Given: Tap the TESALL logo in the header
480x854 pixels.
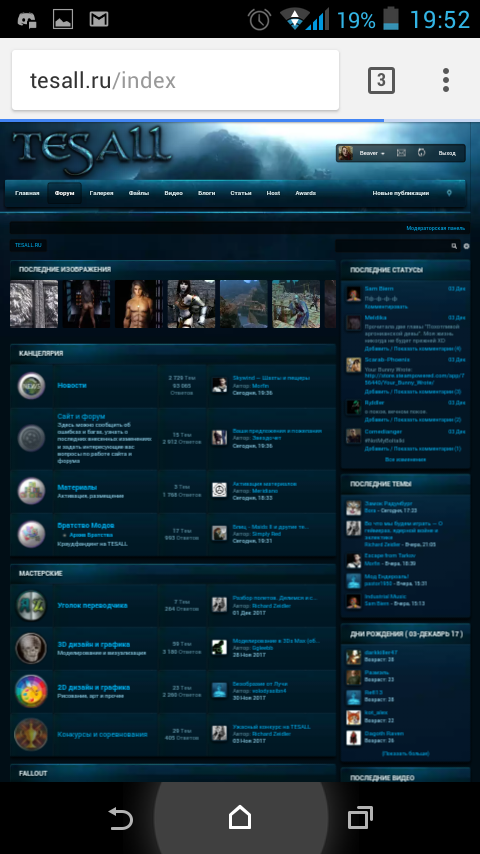Looking at the screenshot, I should 92,151.
